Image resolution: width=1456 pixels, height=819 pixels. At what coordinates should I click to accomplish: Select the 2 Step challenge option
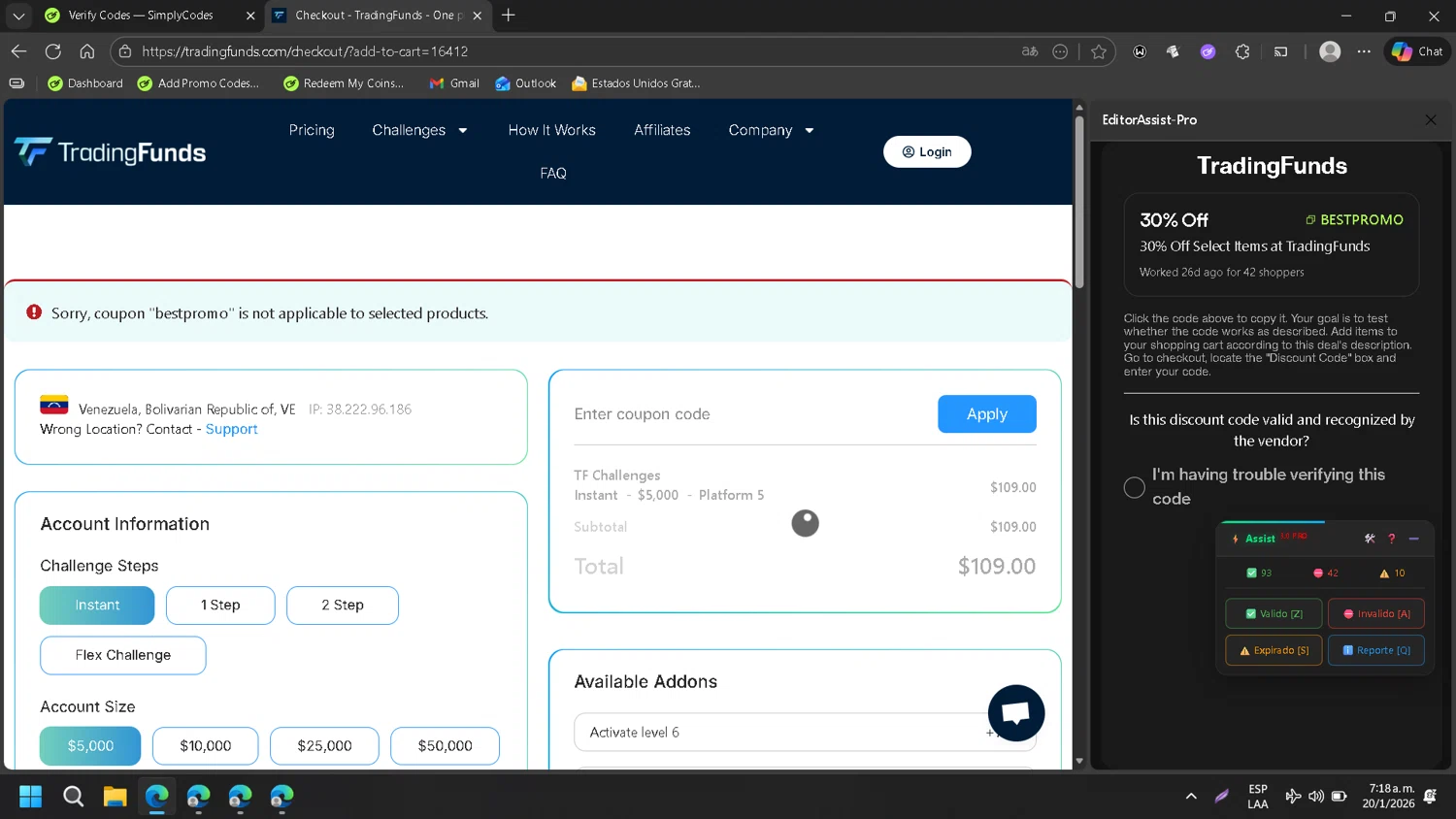click(343, 606)
